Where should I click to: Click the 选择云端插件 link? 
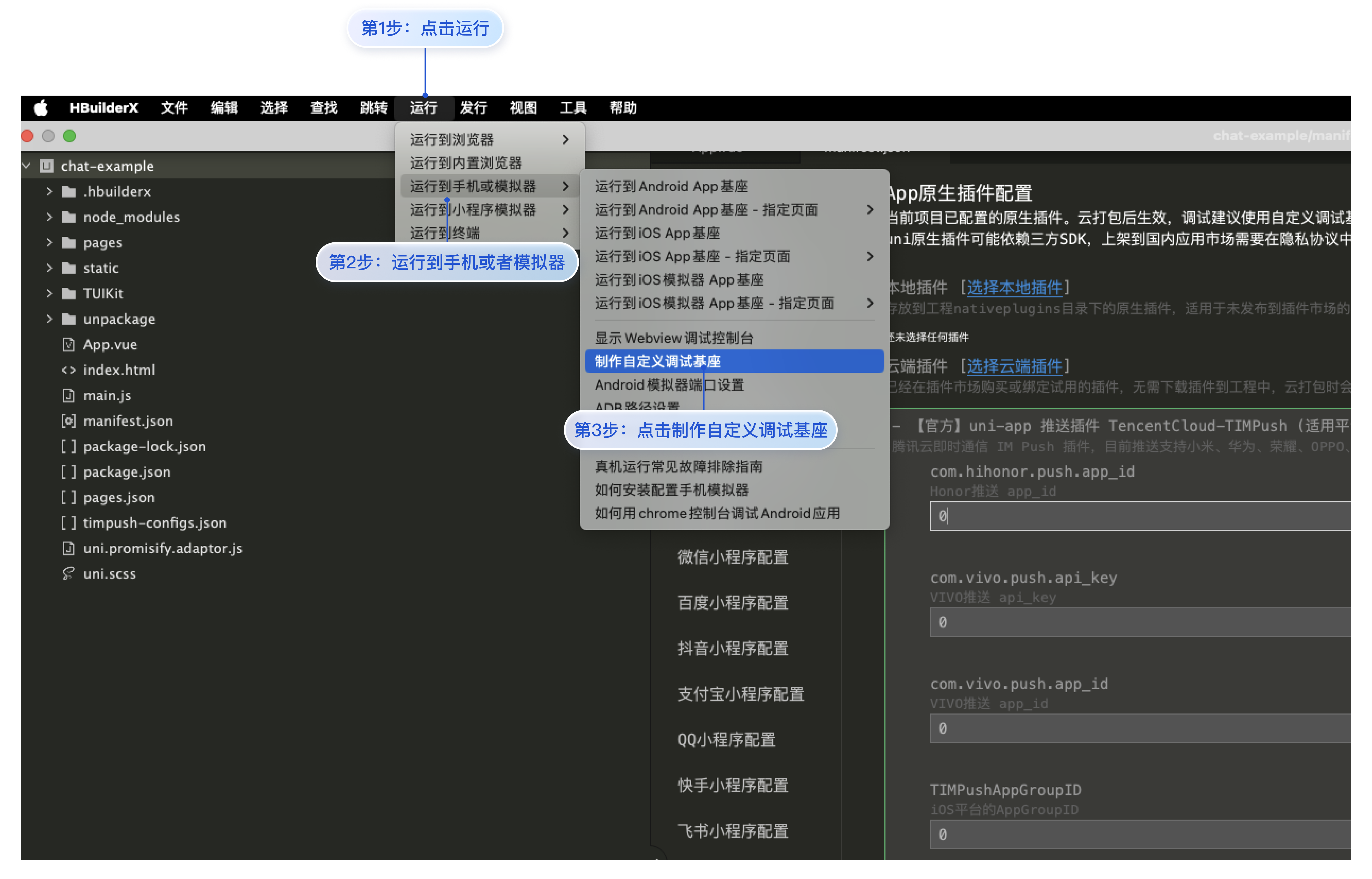pyautogui.click(x=1014, y=366)
